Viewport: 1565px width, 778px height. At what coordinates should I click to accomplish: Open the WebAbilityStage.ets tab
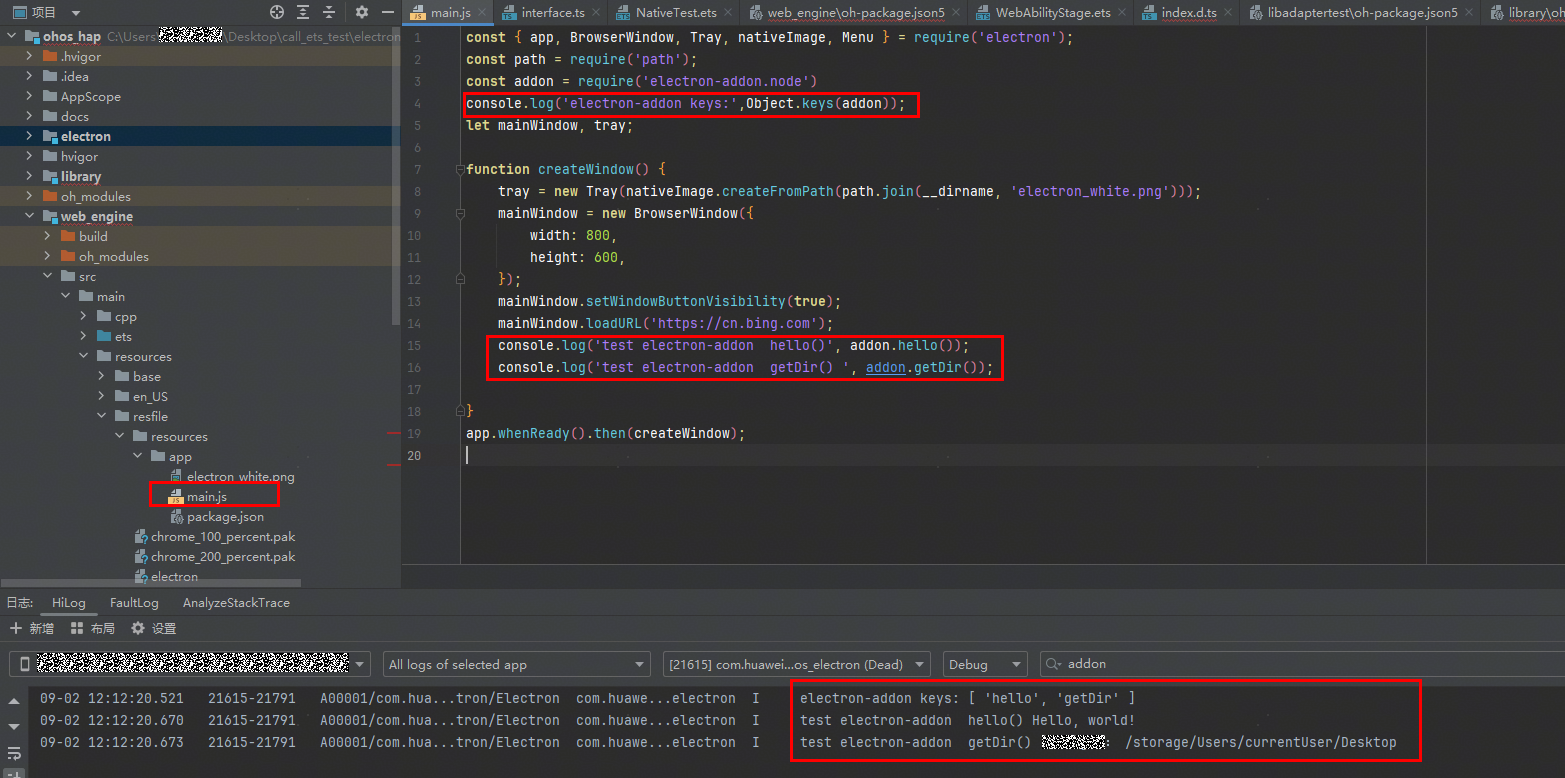tap(1053, 13)
